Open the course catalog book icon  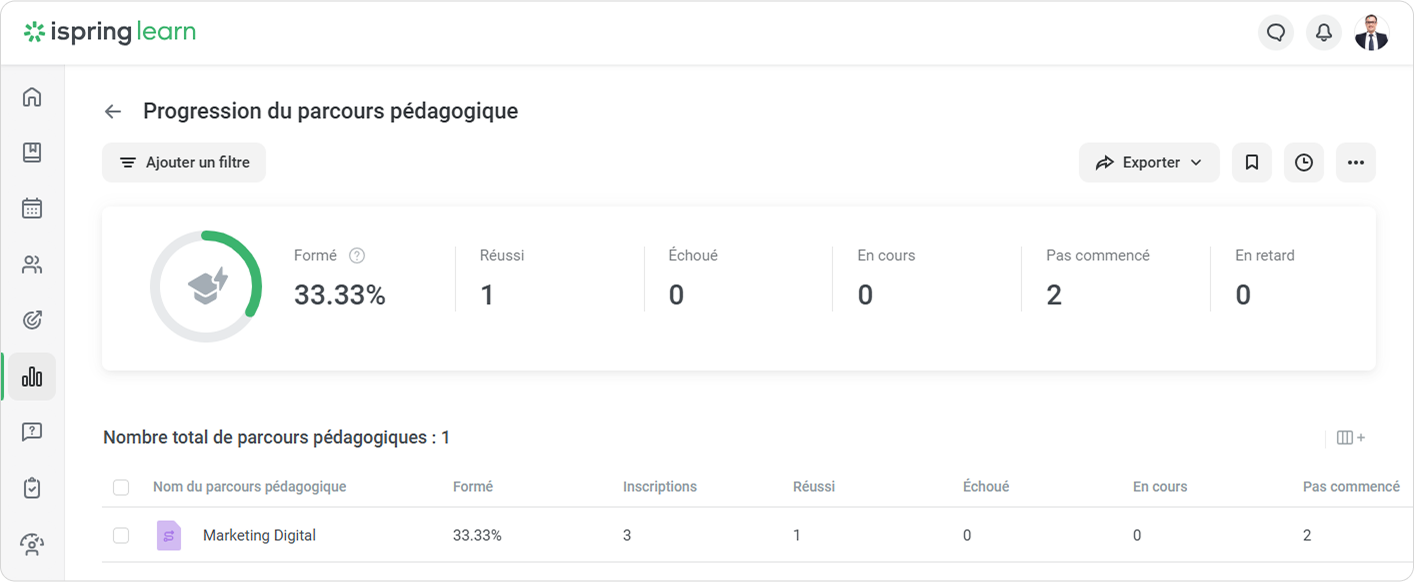(x=32, y=153)
